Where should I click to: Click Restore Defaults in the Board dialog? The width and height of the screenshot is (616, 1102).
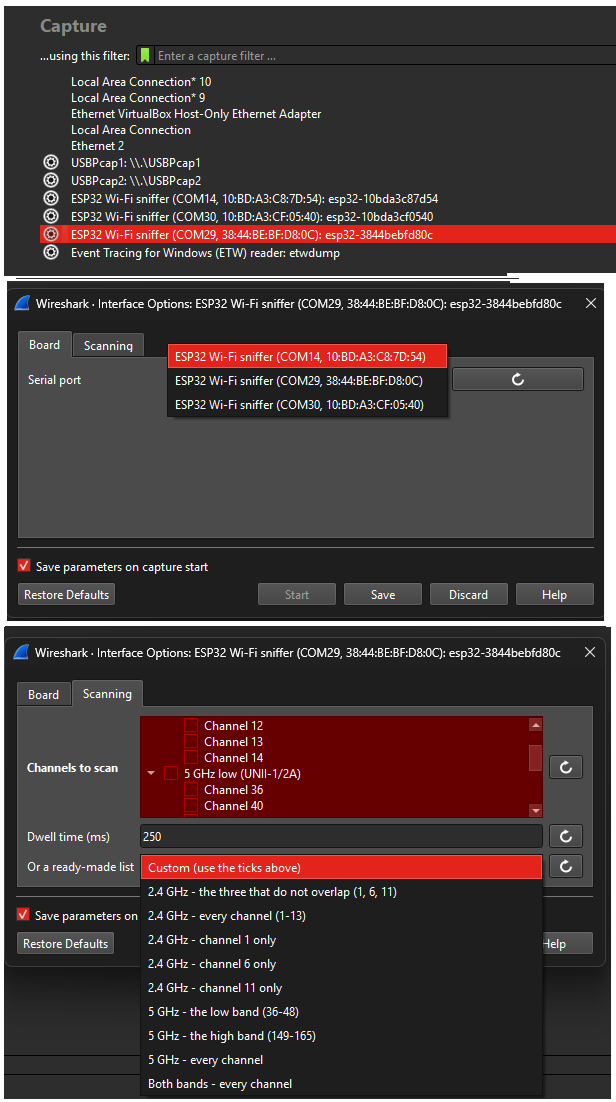[x=66, y=595]
